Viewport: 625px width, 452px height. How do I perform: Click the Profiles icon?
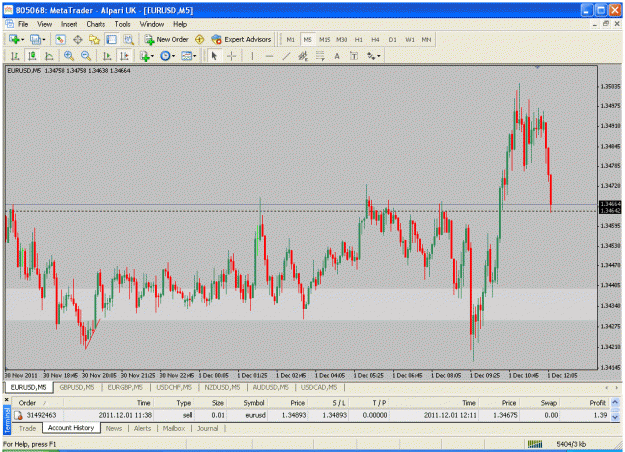coord(35,39)
